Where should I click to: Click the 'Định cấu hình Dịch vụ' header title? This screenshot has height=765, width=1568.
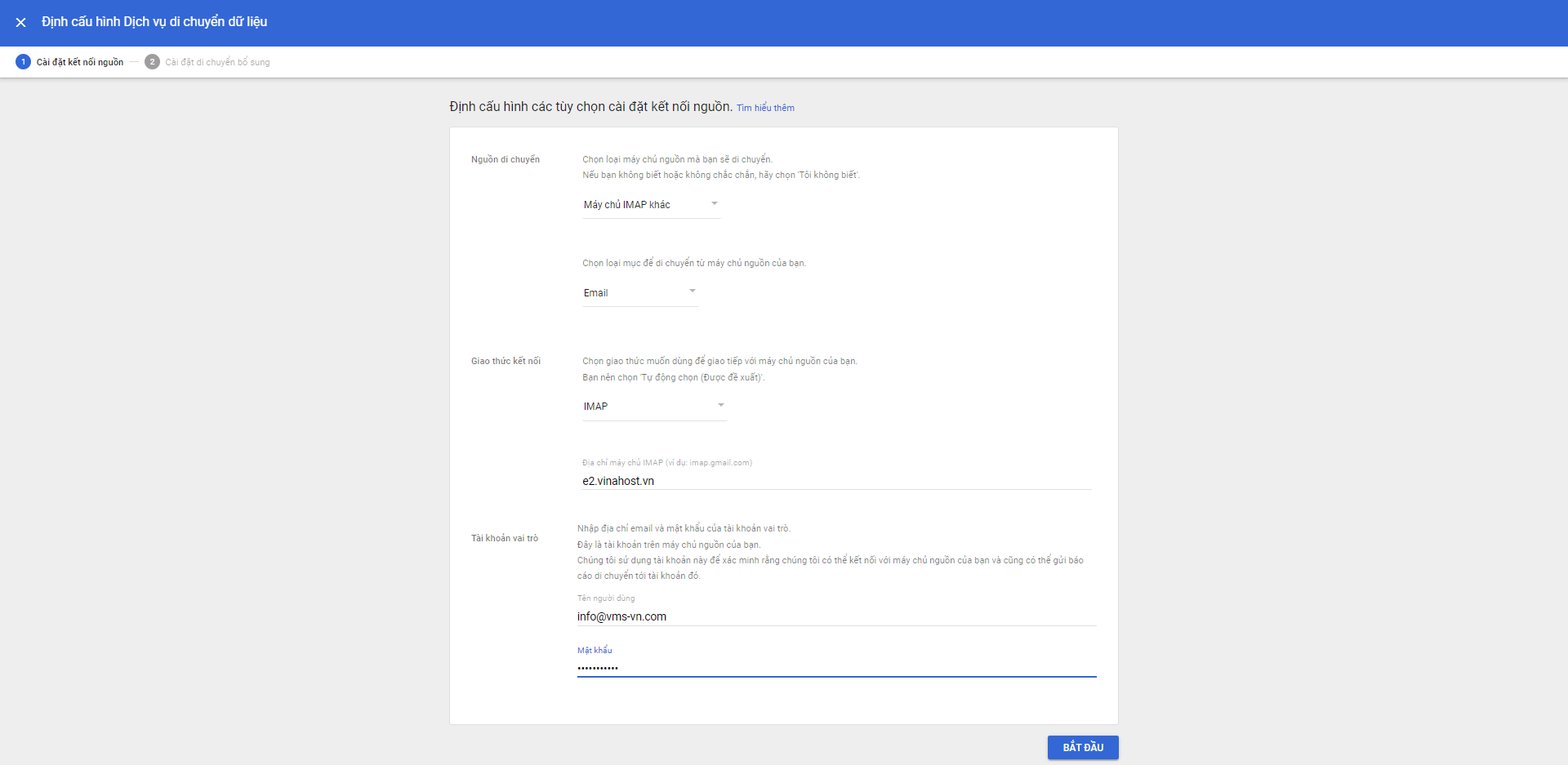pyautogui.click(x=154, y=22)
